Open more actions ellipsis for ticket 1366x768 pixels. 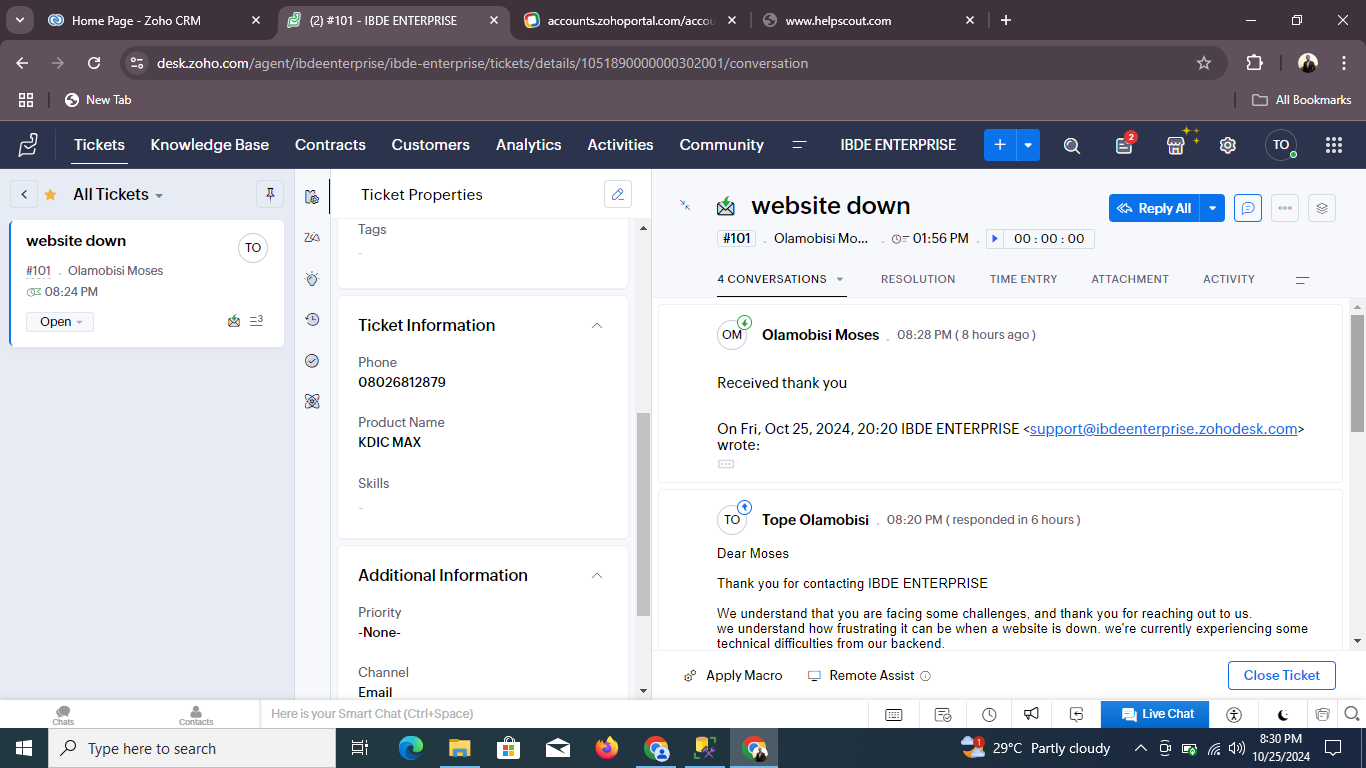[1285, 208]
